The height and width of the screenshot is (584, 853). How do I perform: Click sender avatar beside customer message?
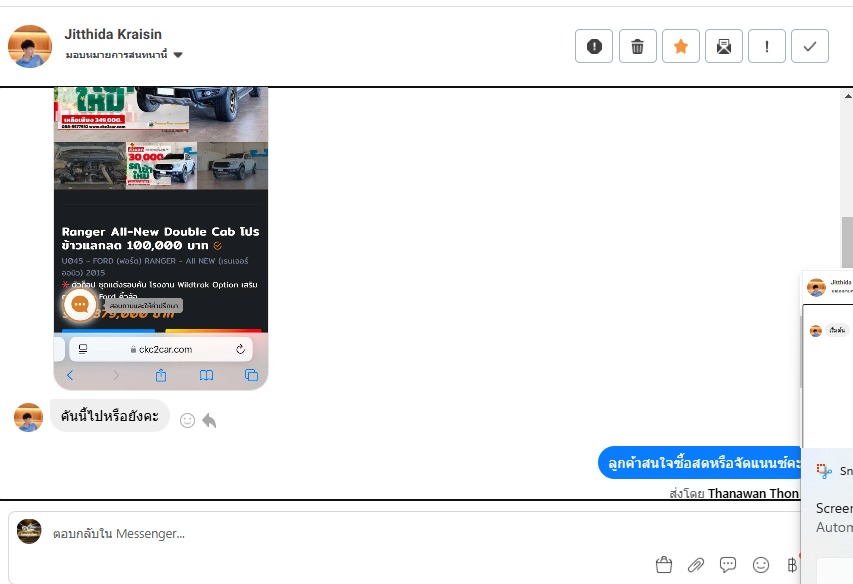coord(28,418)
